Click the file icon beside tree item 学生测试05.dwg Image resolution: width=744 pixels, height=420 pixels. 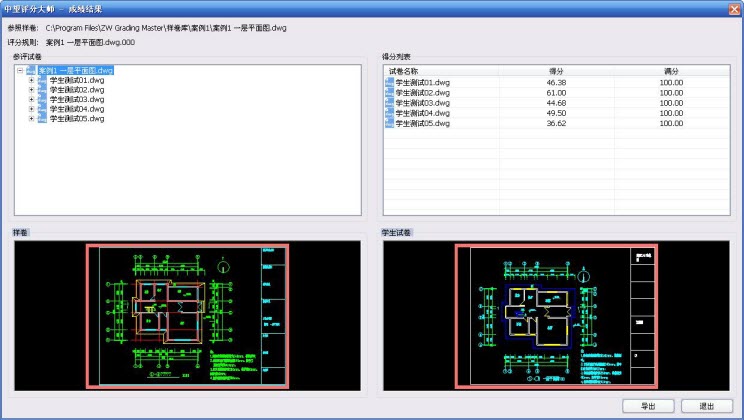(x=43, y=118)
